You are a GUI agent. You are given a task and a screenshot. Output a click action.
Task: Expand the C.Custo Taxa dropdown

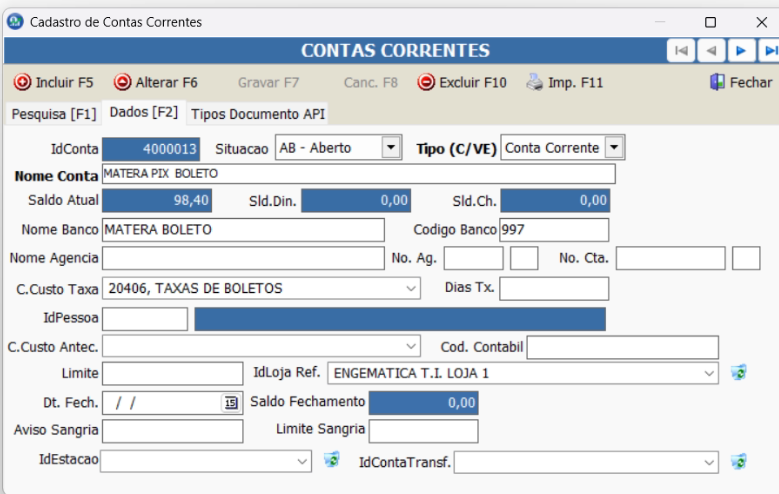click(x=412, y=289)
